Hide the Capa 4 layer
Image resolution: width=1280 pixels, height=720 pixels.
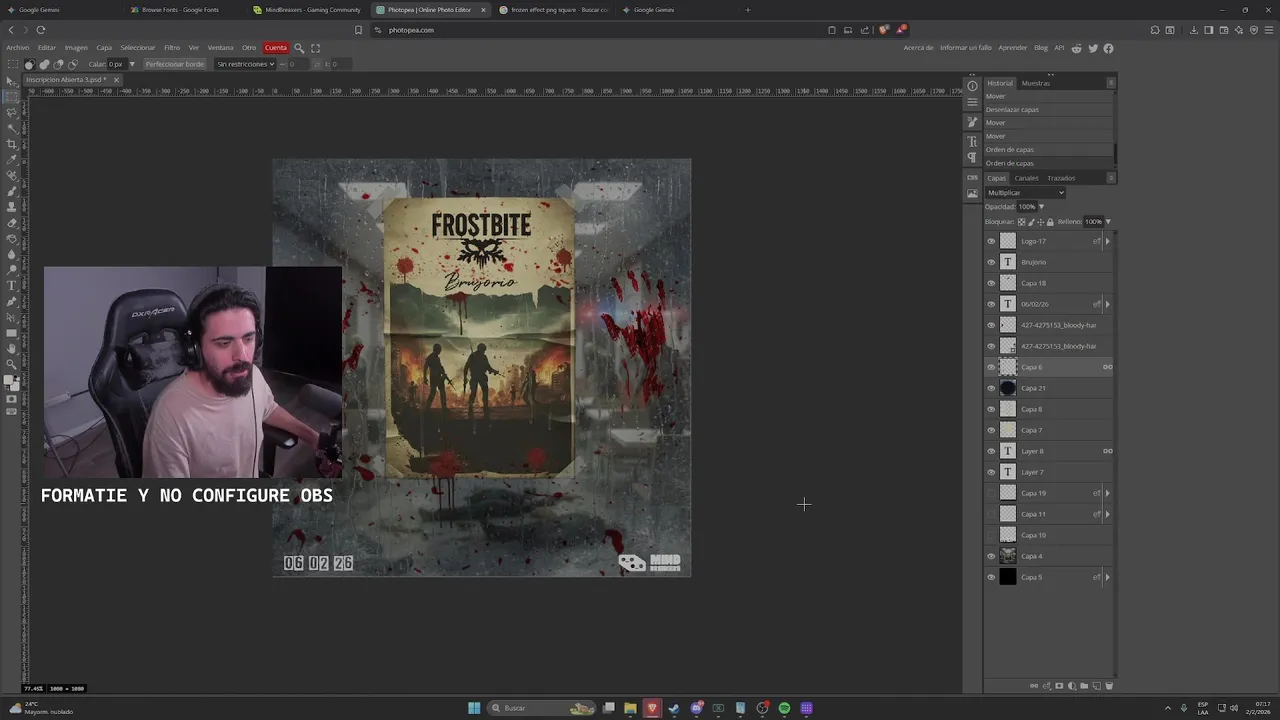991,556
